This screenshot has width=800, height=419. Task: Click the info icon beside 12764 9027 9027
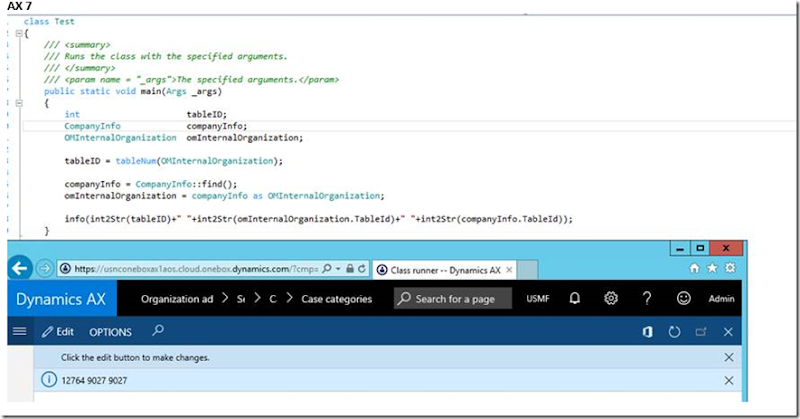(x=49, y=380)
